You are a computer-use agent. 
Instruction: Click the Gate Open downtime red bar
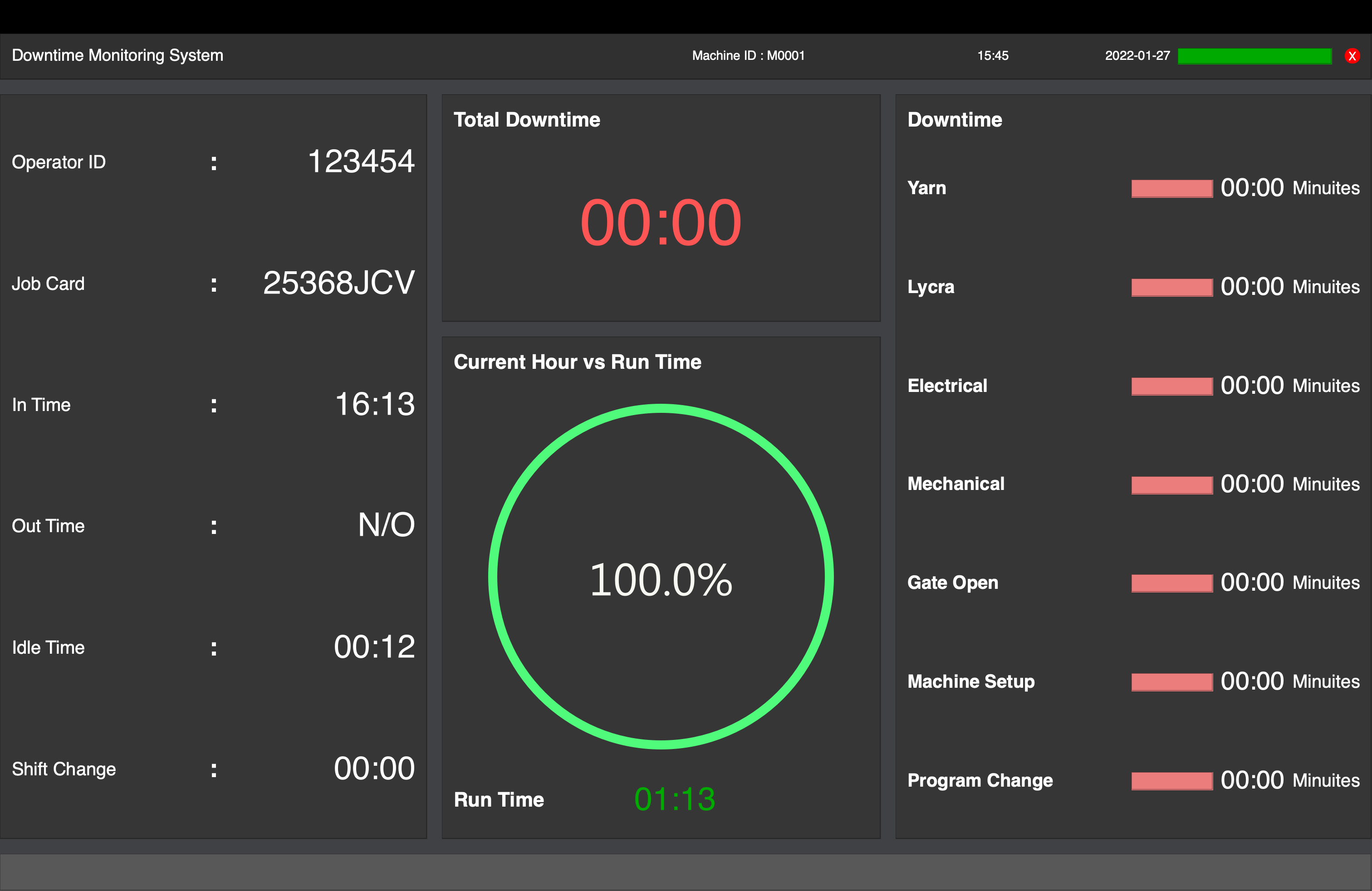[1172, 583]
